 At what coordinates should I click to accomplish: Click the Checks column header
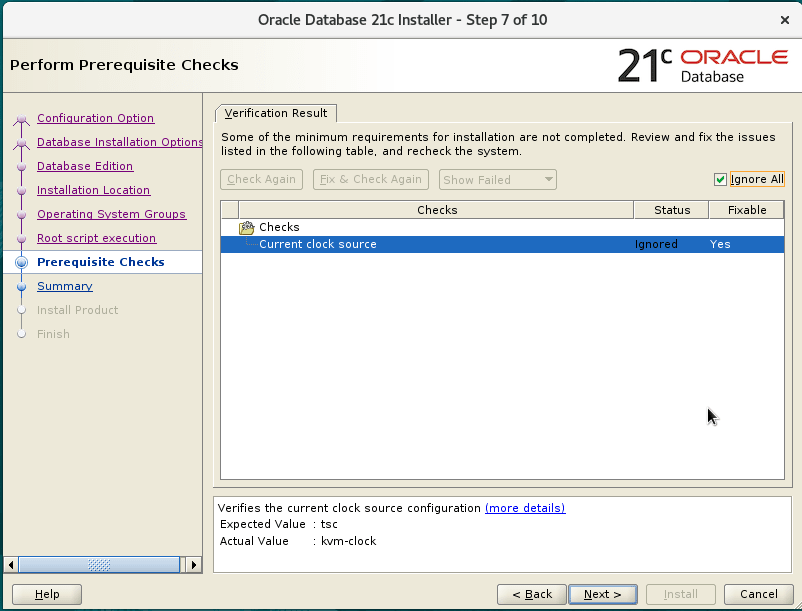pyautogui.click(x=436, y=210)
